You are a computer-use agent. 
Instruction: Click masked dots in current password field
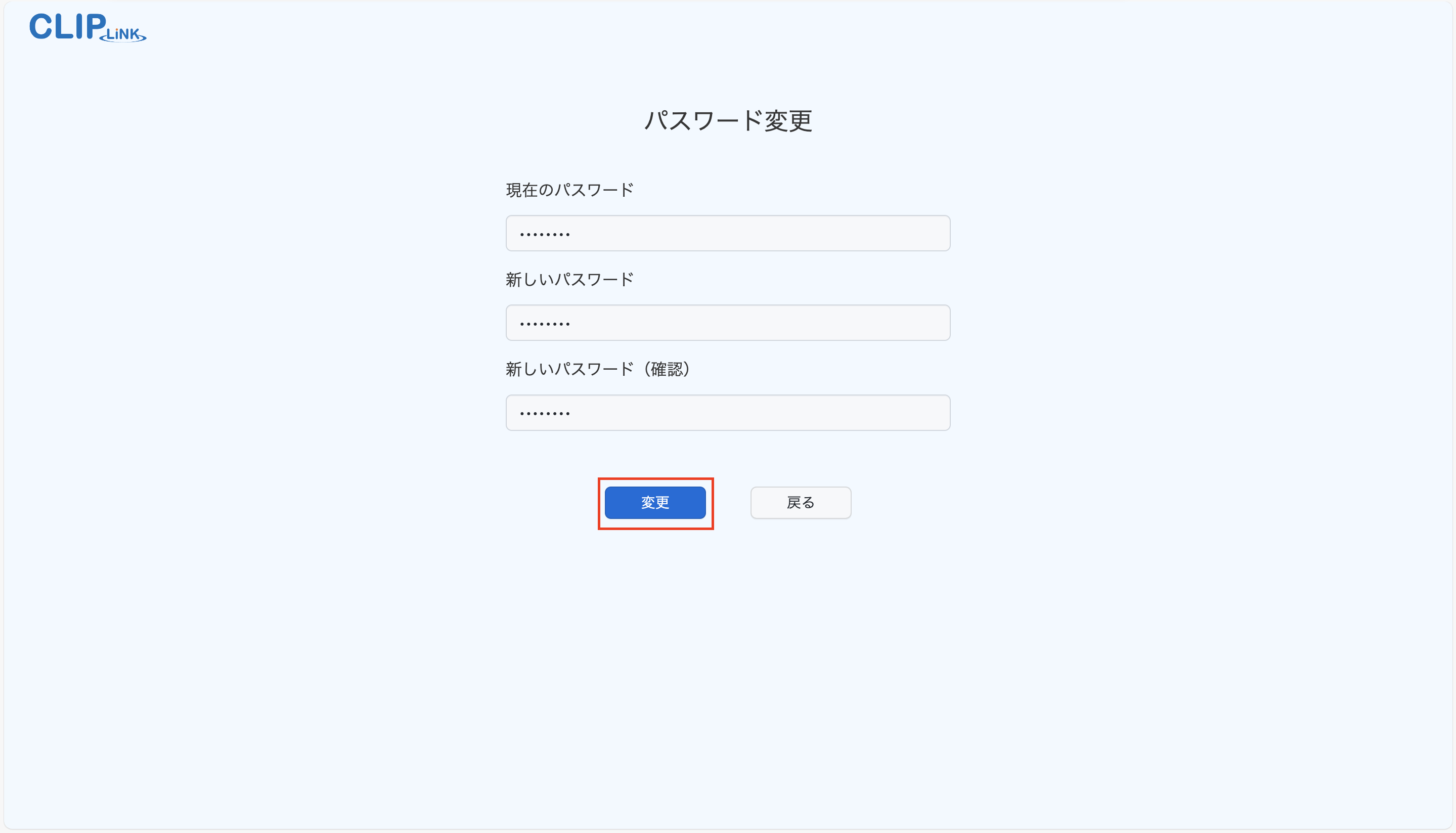click(x=545, y=234)
